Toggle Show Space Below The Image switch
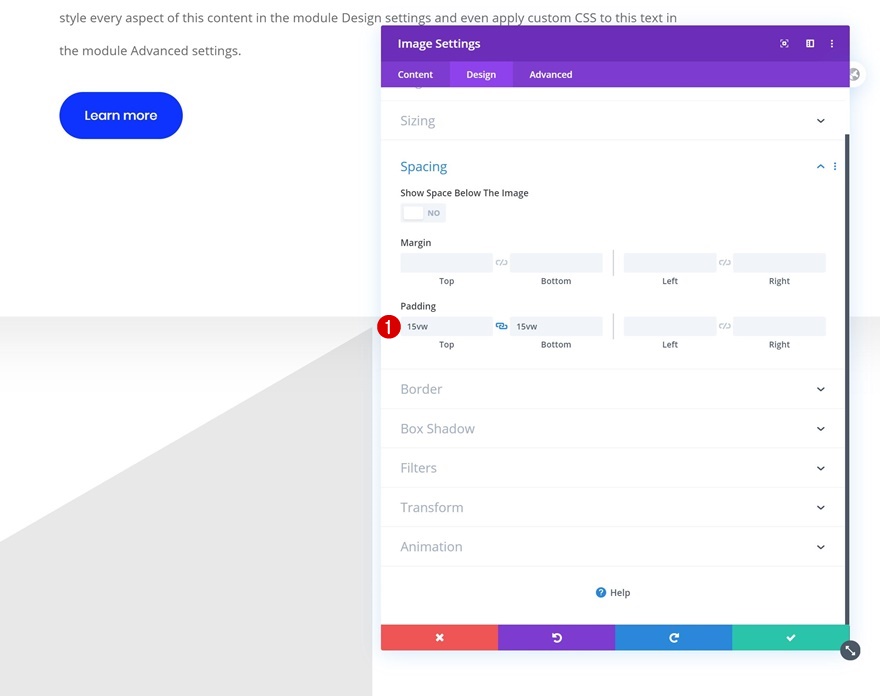 point(423,213)
